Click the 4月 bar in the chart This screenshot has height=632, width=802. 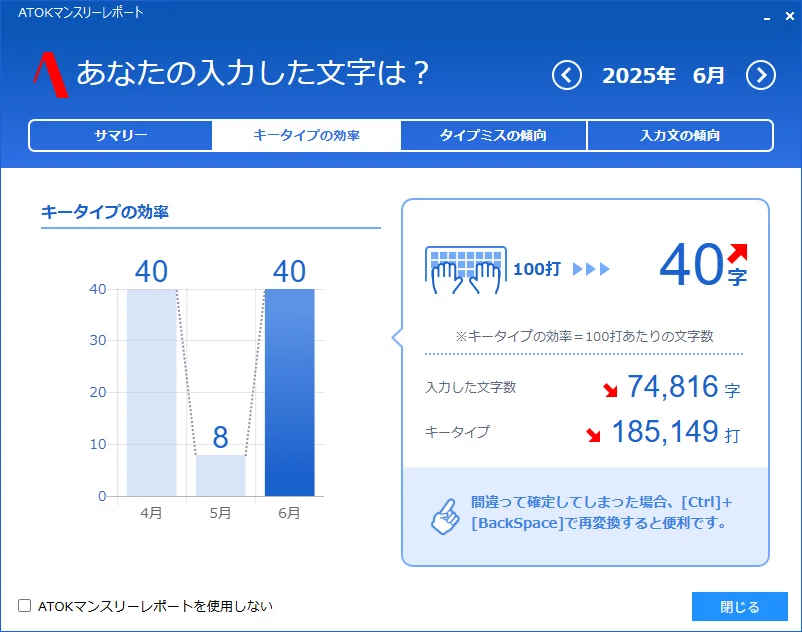pos(151,393)
